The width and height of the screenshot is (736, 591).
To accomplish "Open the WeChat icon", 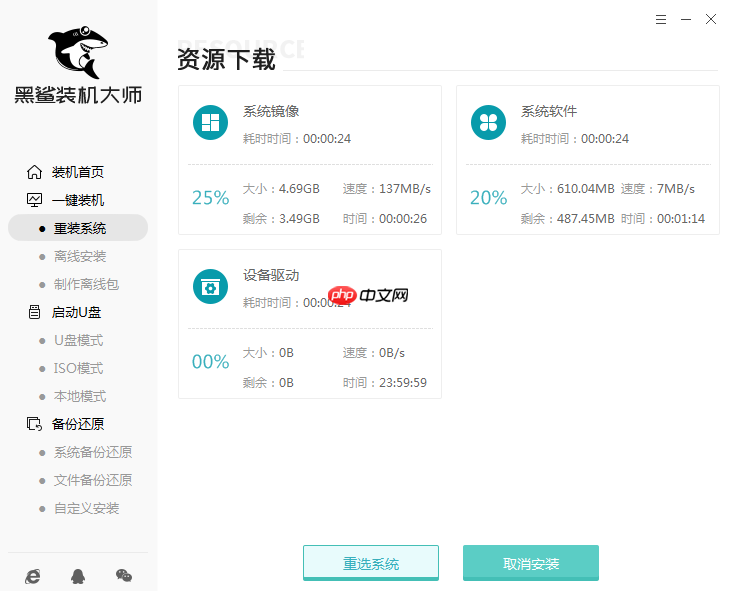I will click(x=124, y=576).
